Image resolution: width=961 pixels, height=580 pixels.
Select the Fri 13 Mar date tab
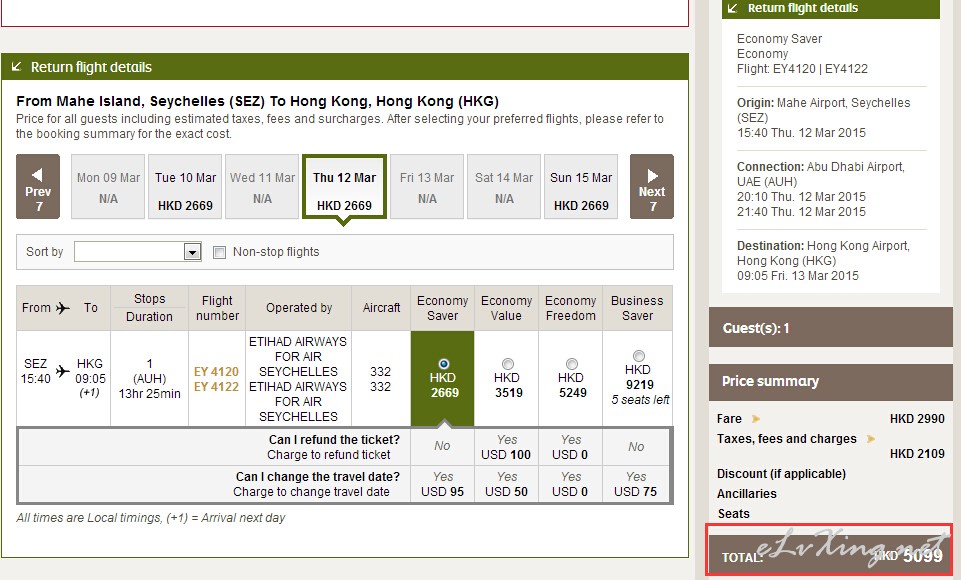click(x=427, y=186)
